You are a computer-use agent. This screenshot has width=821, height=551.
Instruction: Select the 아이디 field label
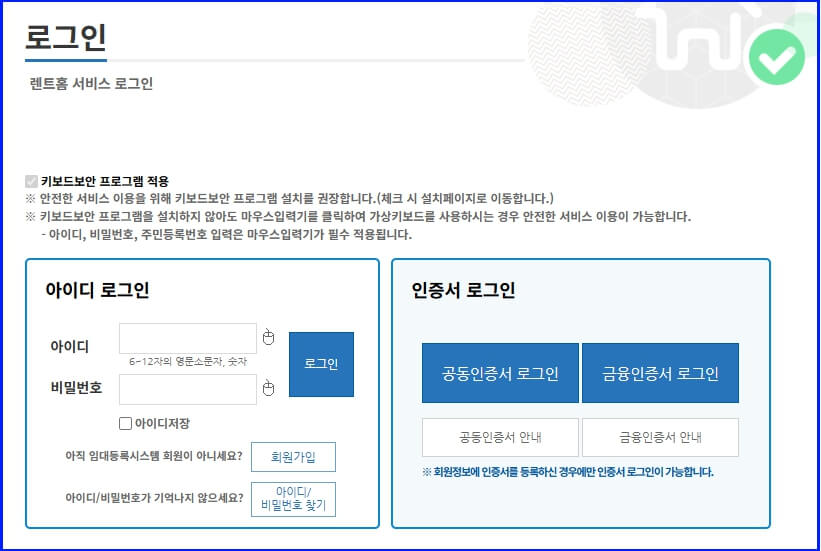(70, 346)
